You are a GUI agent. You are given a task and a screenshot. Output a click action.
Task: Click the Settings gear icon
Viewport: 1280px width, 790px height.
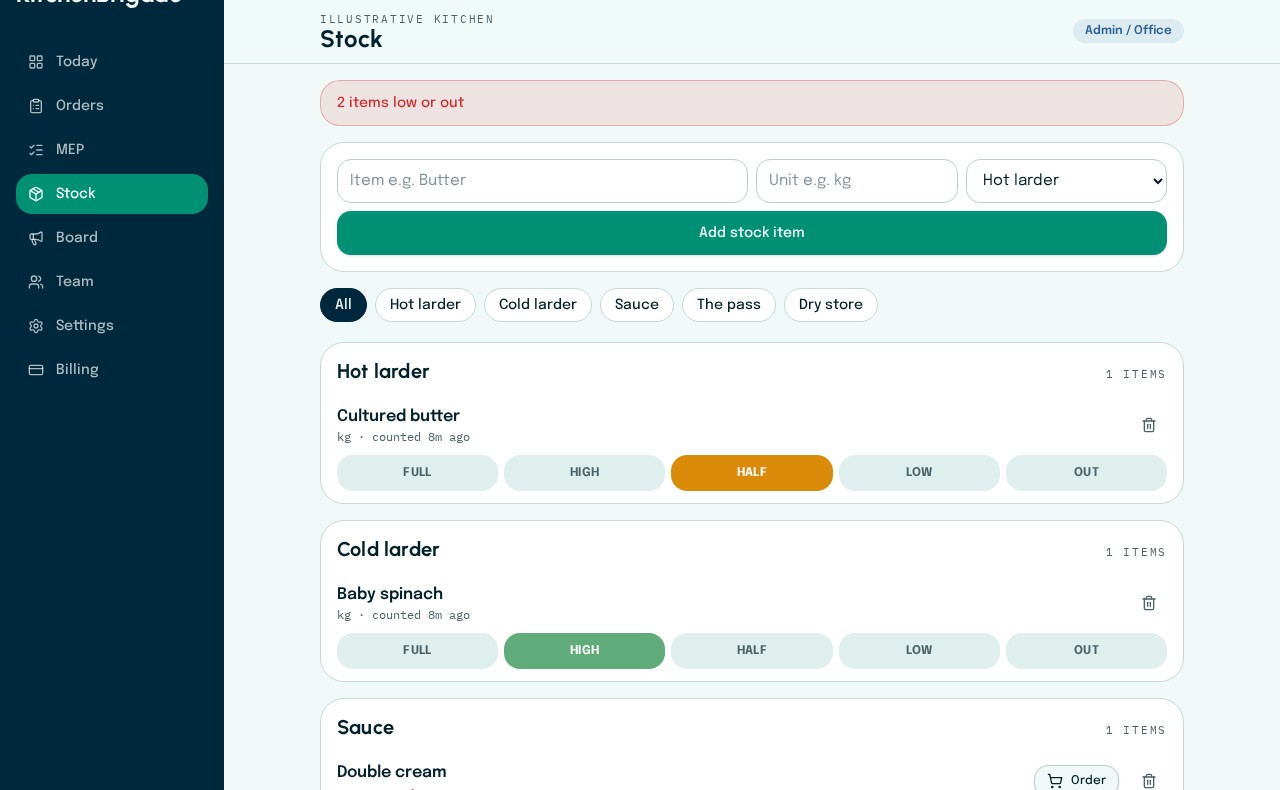click(x=36, y=326)
